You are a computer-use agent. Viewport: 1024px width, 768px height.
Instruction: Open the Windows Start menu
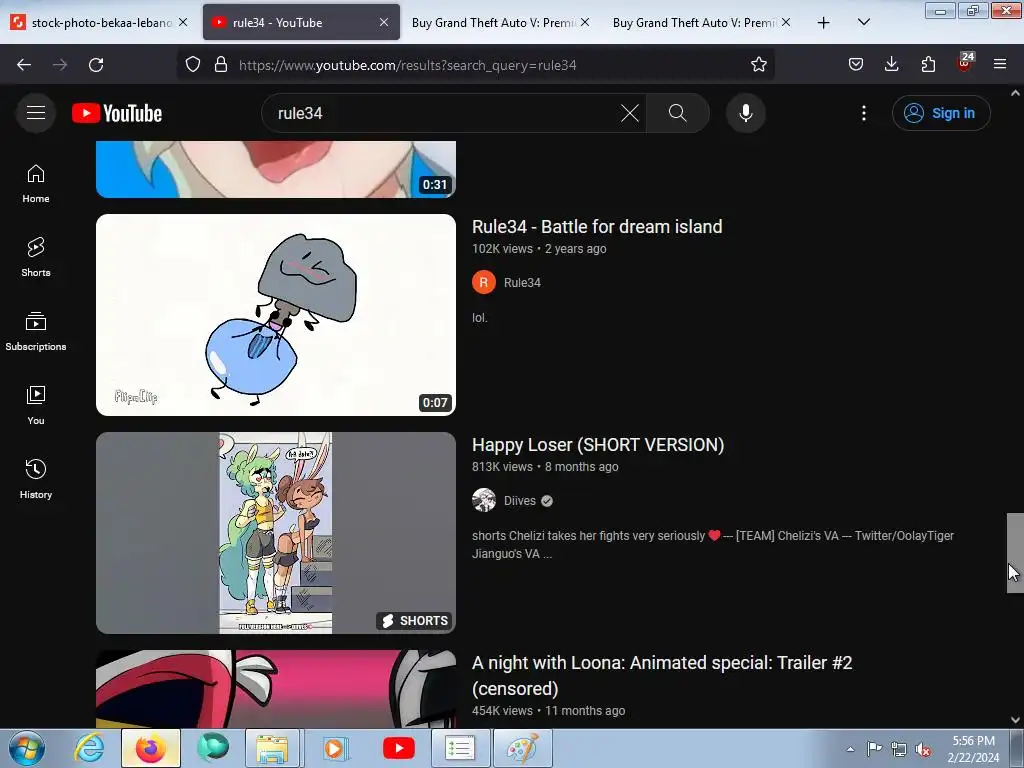click(27, 748)
